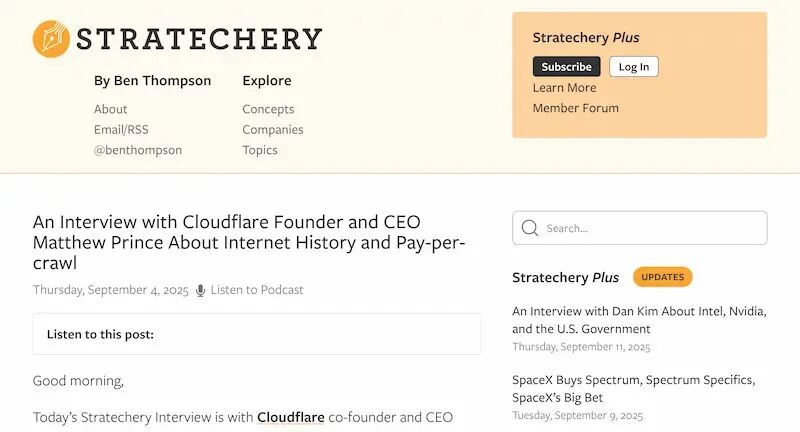The height and width of the screenshot is (432, 800).
Task: Open the Log In button
Action: pos(634,67)
